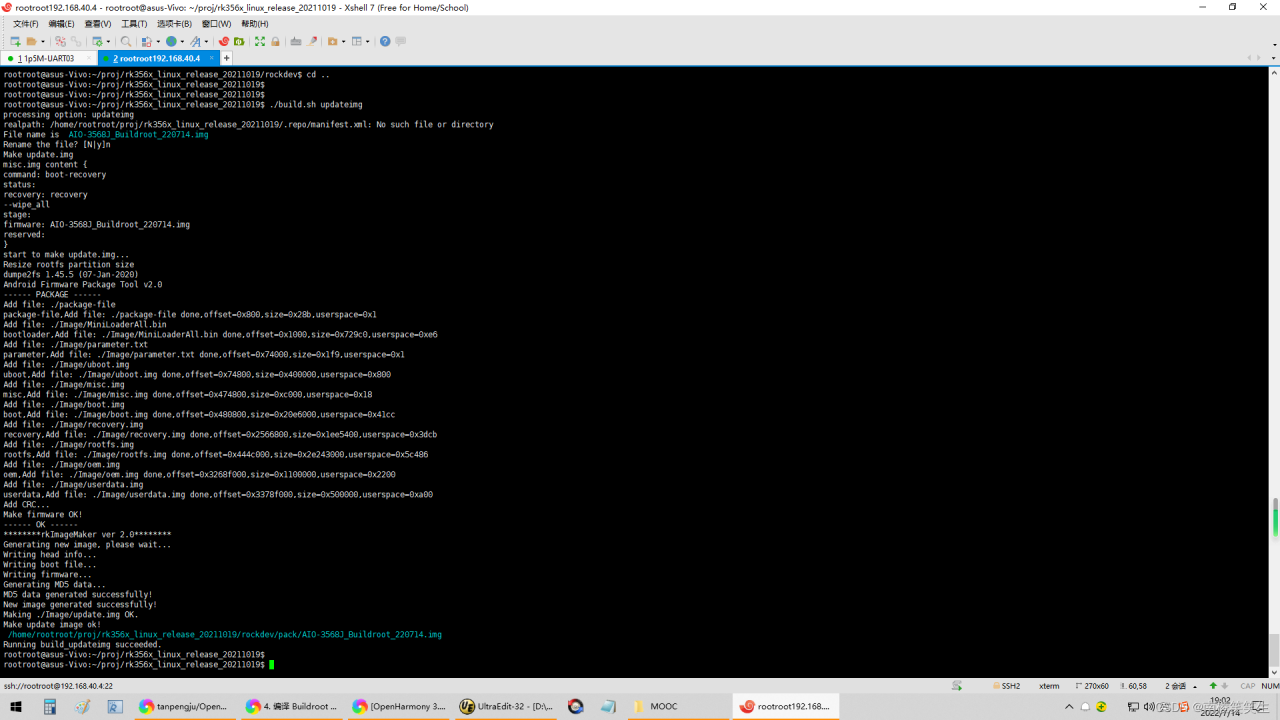This screenshot has height=720, width=1280.
Task: Open the 查看(V) menu
Action: coord(98,24)
